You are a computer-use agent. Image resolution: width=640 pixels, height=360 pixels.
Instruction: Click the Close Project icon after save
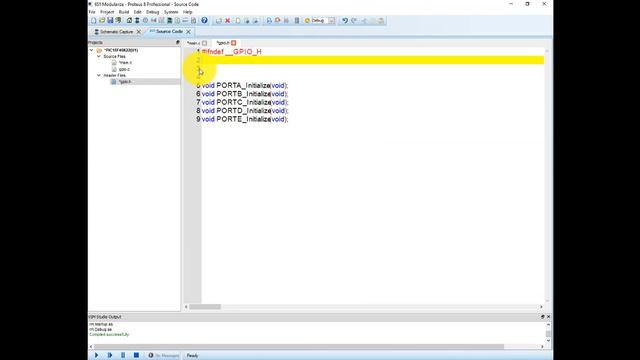point(118,20)
